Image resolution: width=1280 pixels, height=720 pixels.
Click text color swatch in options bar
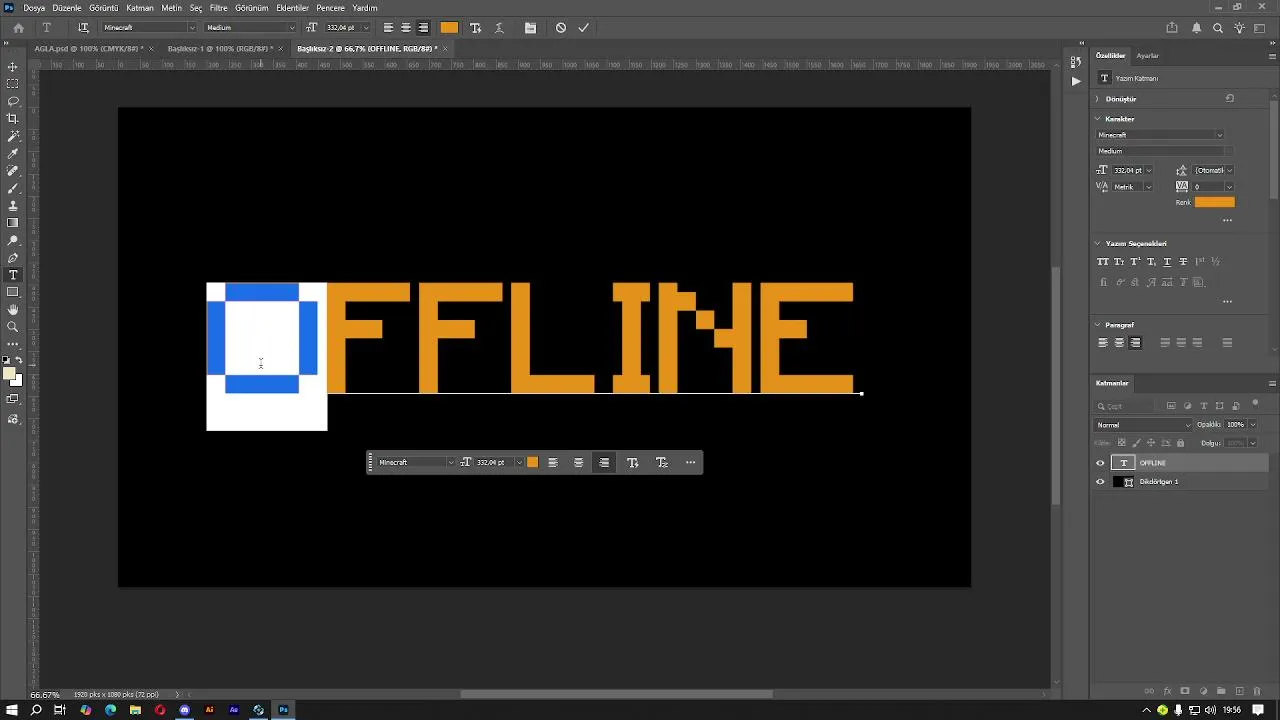[x=449, y=28]
